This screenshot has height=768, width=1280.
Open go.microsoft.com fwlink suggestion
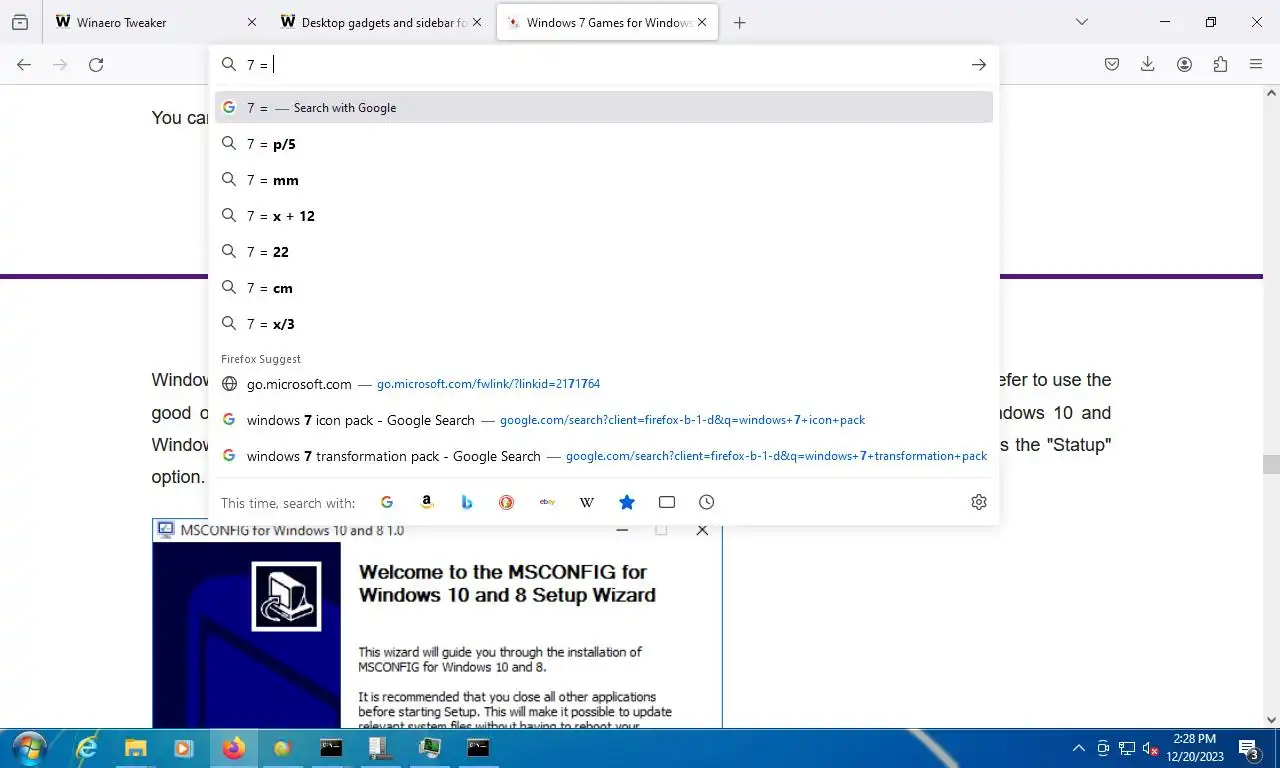click(604, 384)
